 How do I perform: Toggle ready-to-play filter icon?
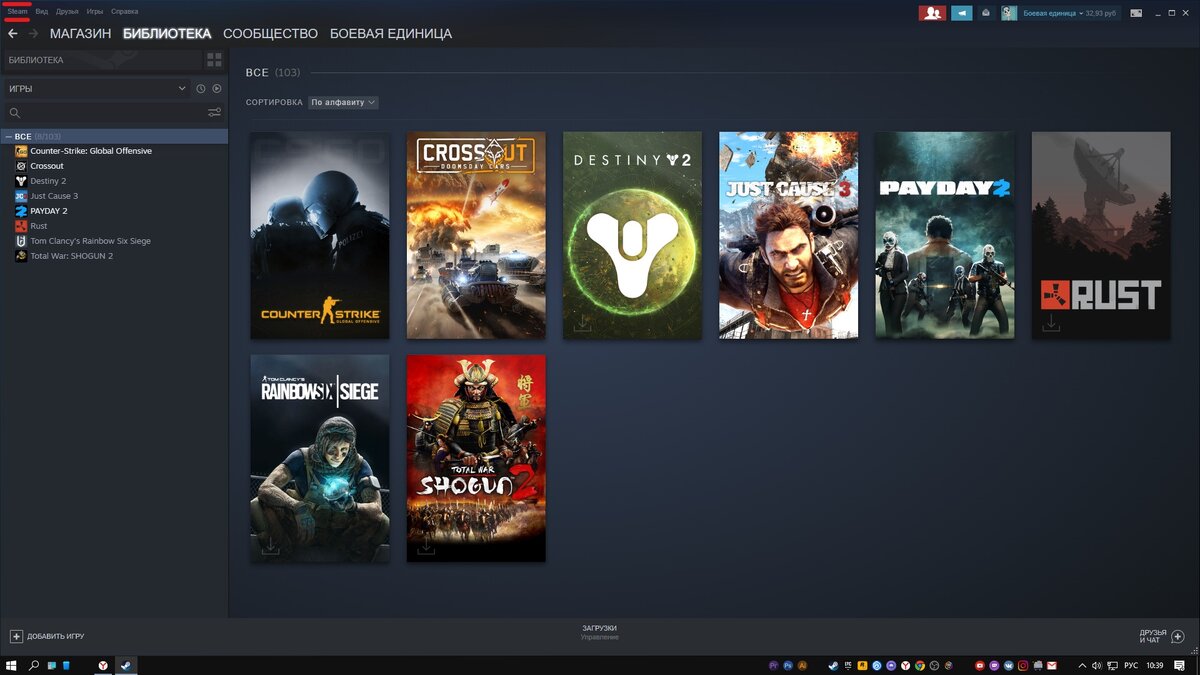[217, 89]
